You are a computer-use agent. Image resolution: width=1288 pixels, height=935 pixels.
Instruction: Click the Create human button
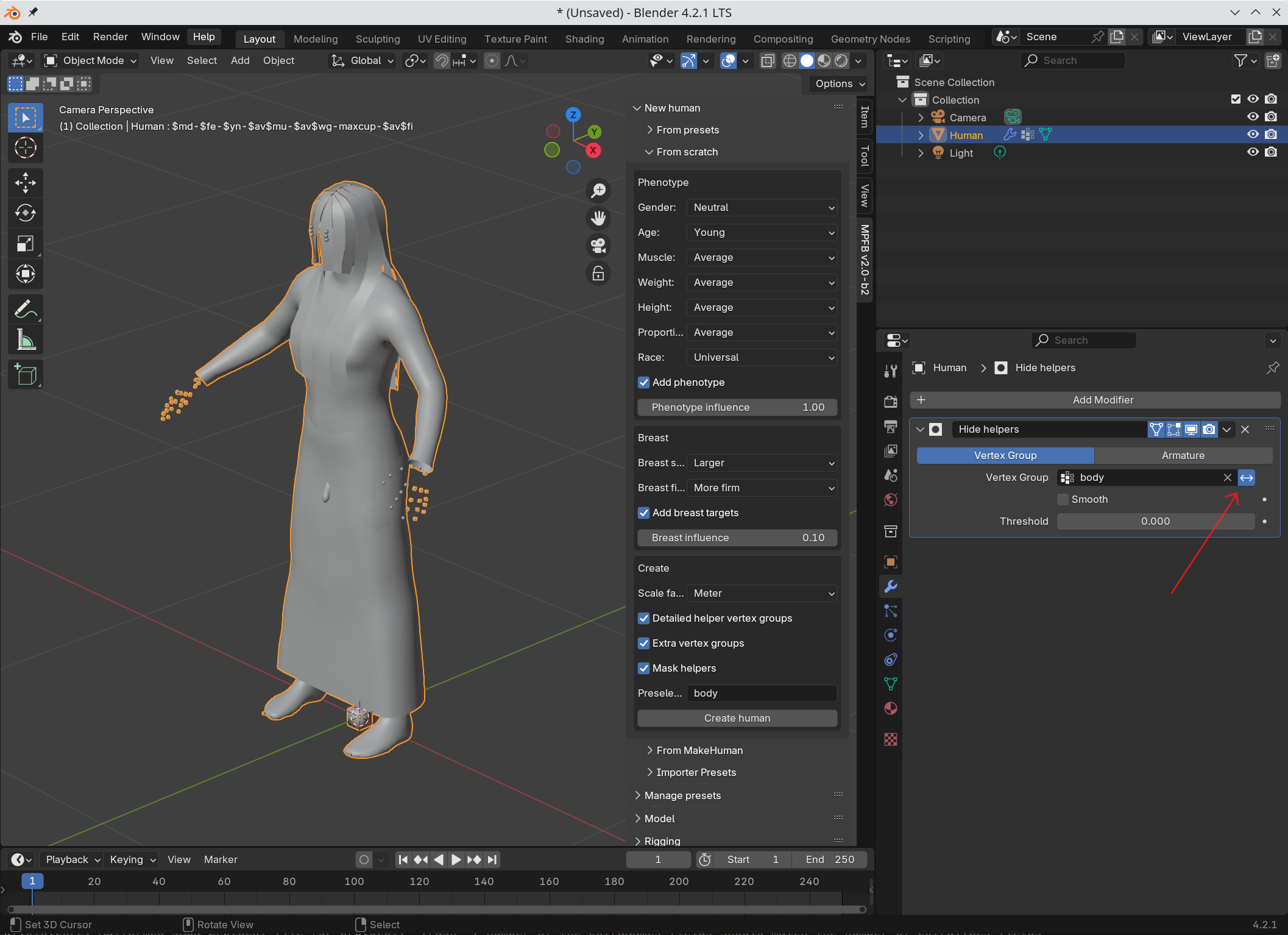(737, 718)
